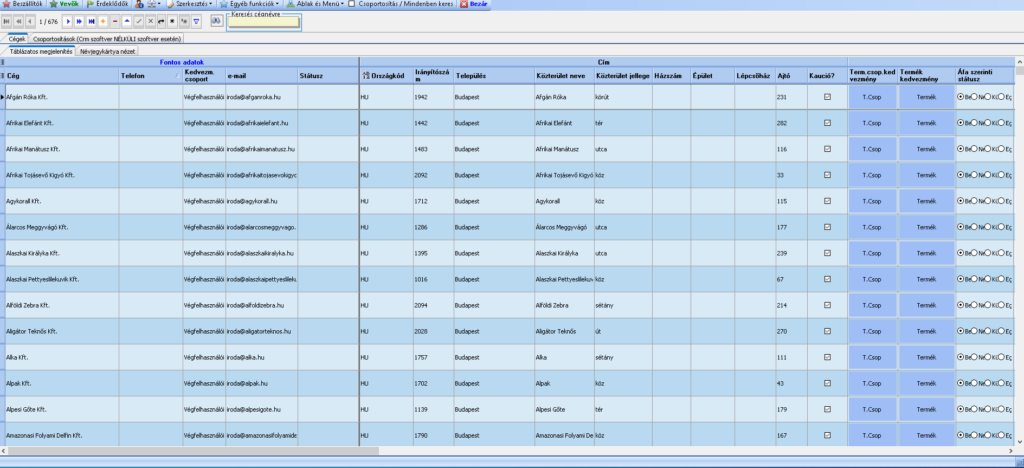Click the iroda@alka.hu email cell
The width and height of the screenshot is (1024, 468).
[262, 358]
